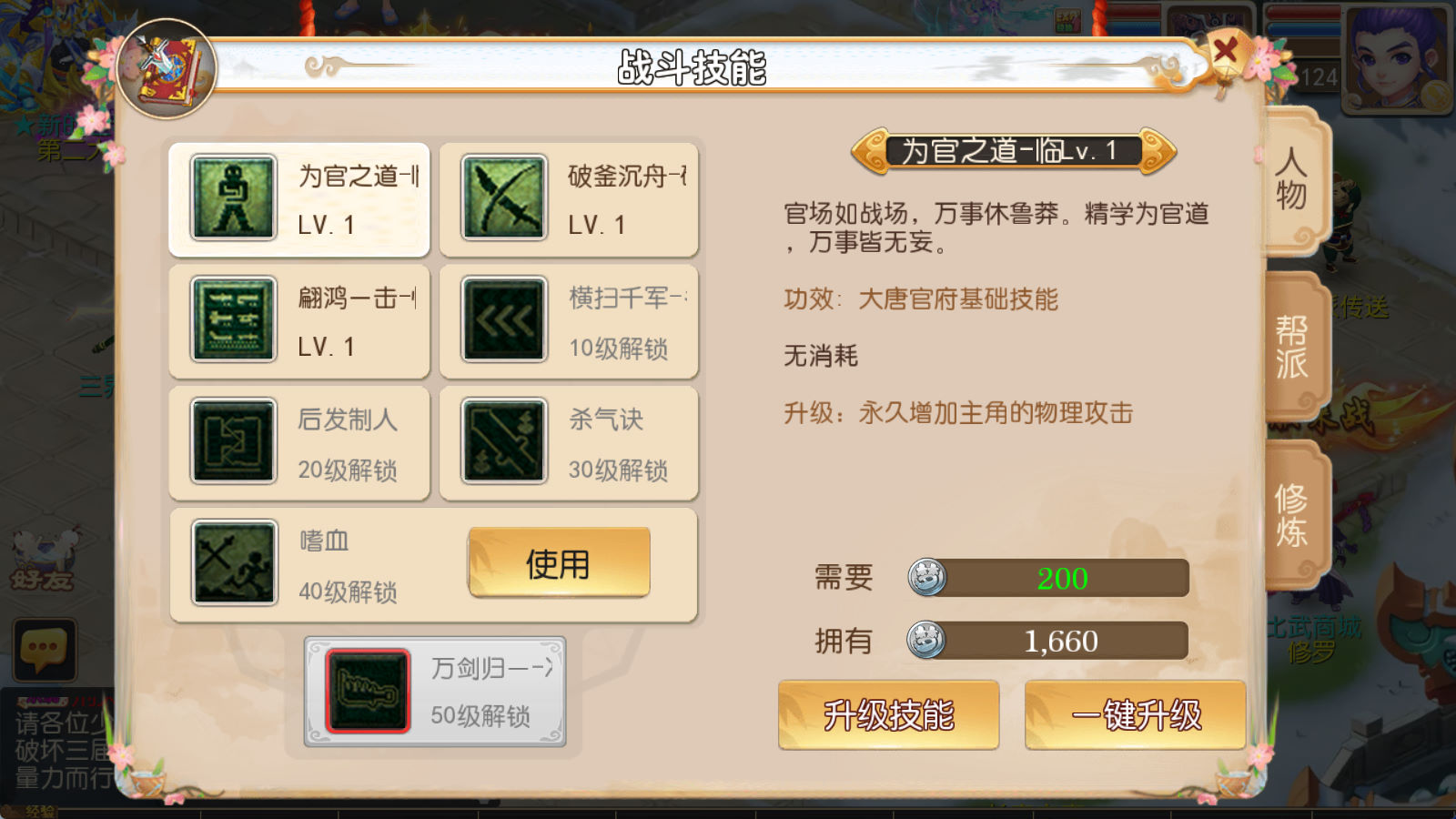Open the chat bubble icon
This screenshot has width=1456, height=819.
[x=44, y=650]
